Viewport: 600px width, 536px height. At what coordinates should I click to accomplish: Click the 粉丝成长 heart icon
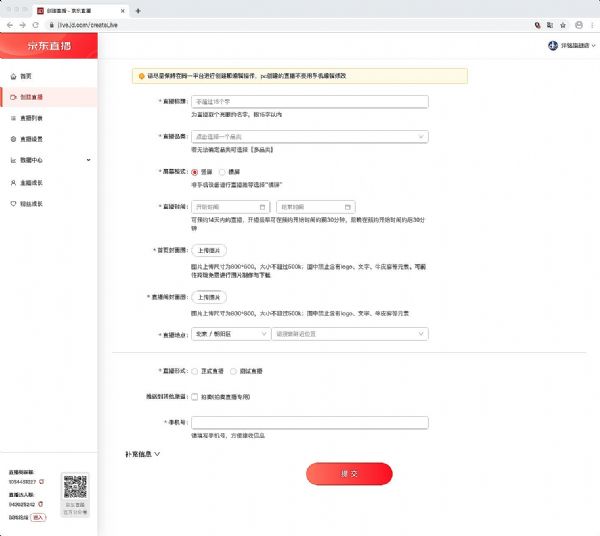click(12, 203)
